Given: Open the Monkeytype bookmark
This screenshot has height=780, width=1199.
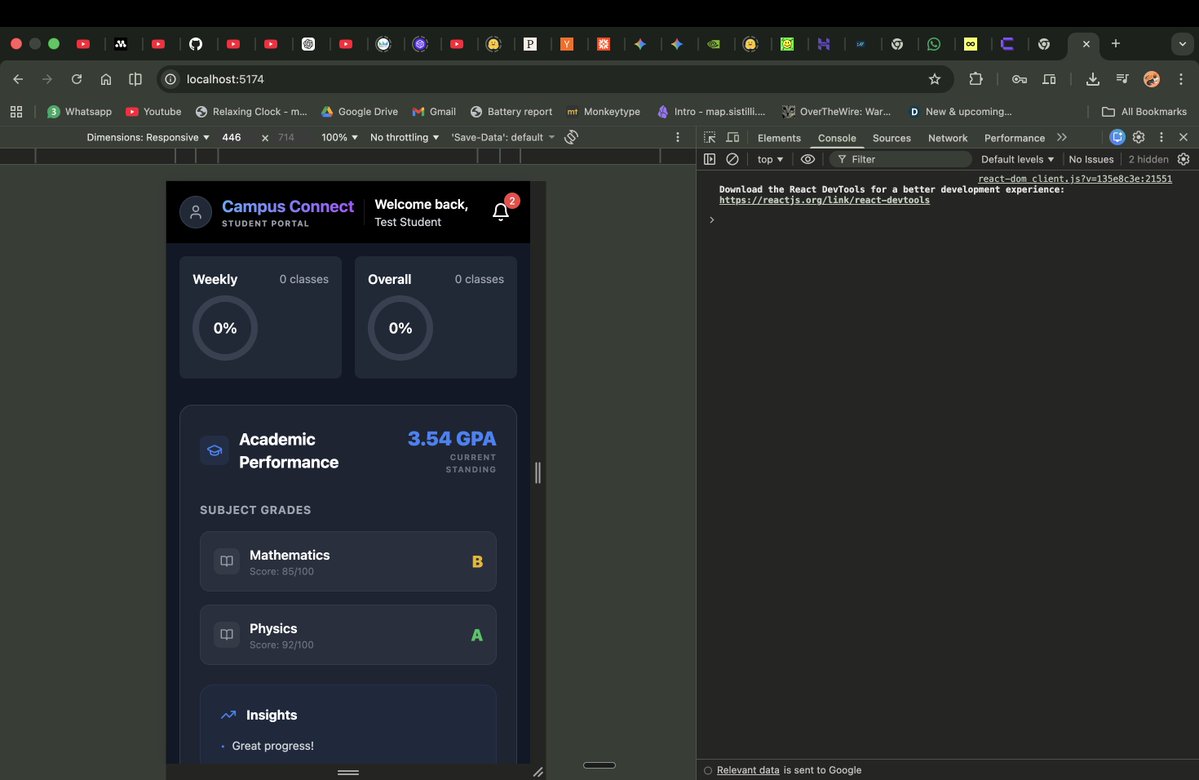Looking at the screenshot, I should 603,112.
